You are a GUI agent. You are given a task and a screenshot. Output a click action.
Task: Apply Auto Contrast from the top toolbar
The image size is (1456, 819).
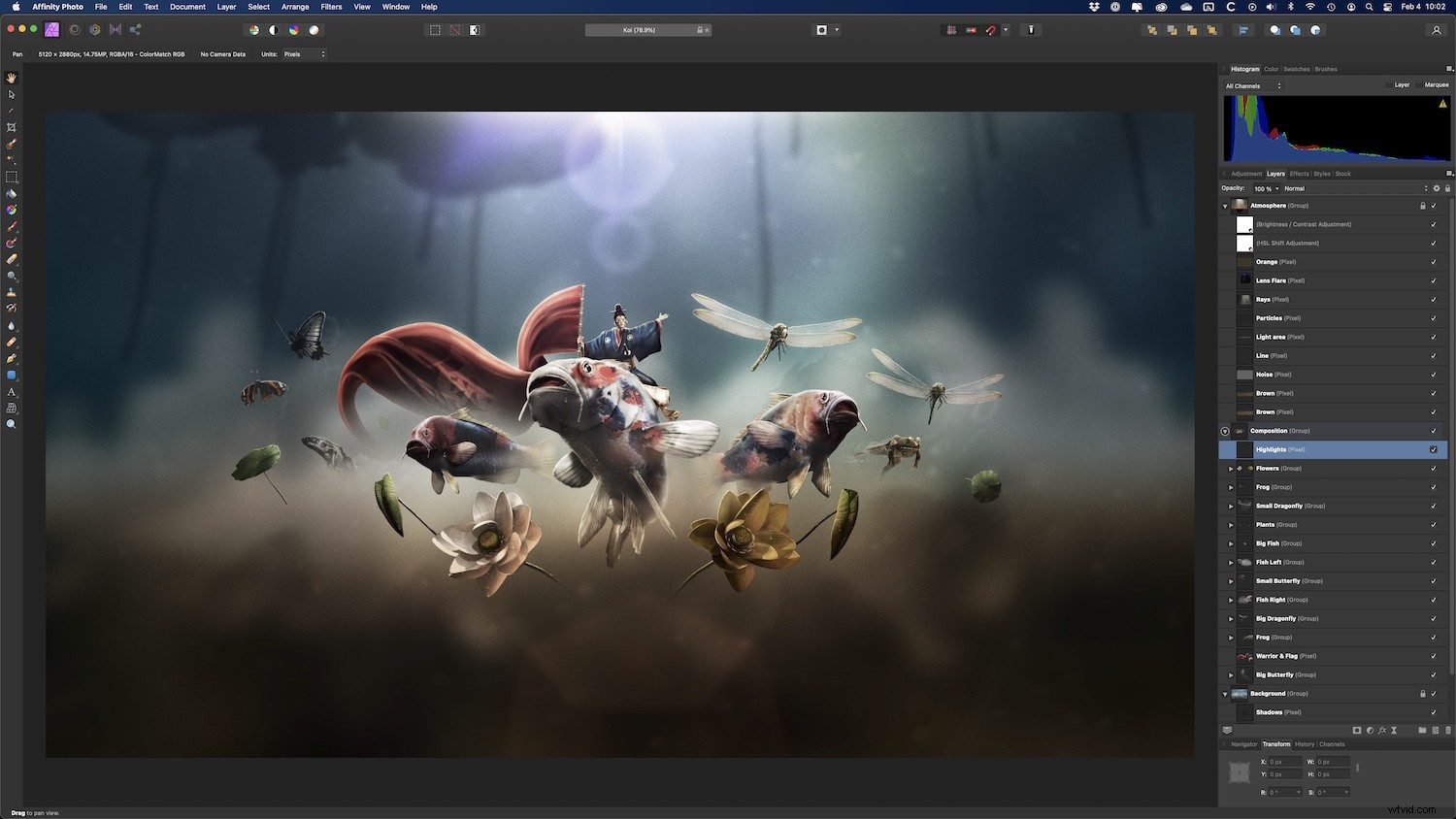(x=275, y=30)
